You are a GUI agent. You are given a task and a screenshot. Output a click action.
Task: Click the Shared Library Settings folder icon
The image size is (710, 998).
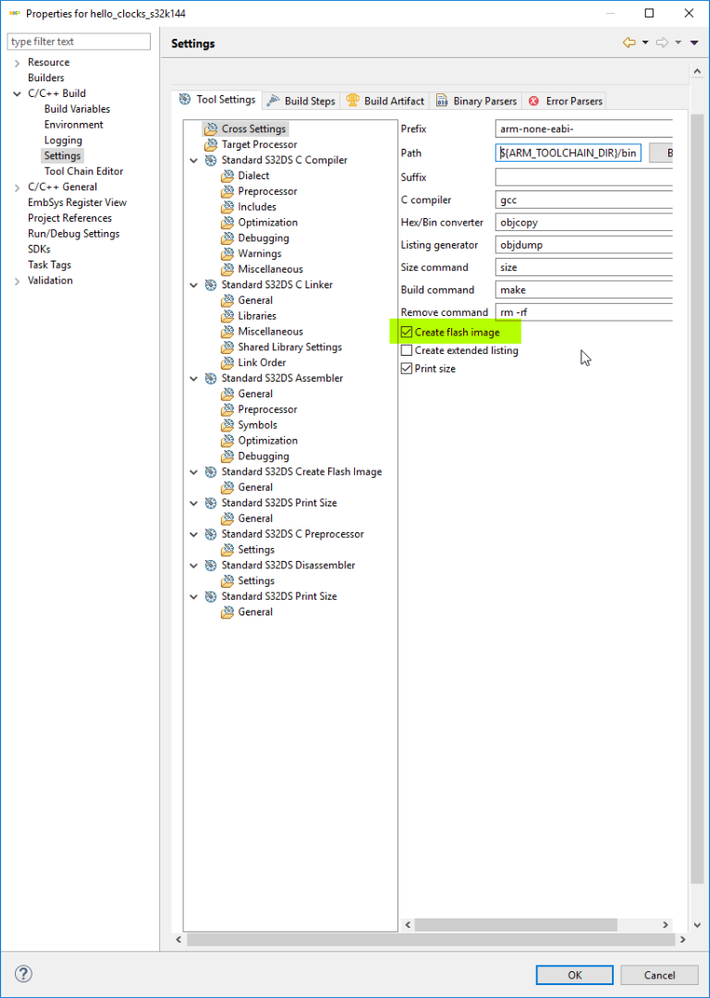coord(227,348)
